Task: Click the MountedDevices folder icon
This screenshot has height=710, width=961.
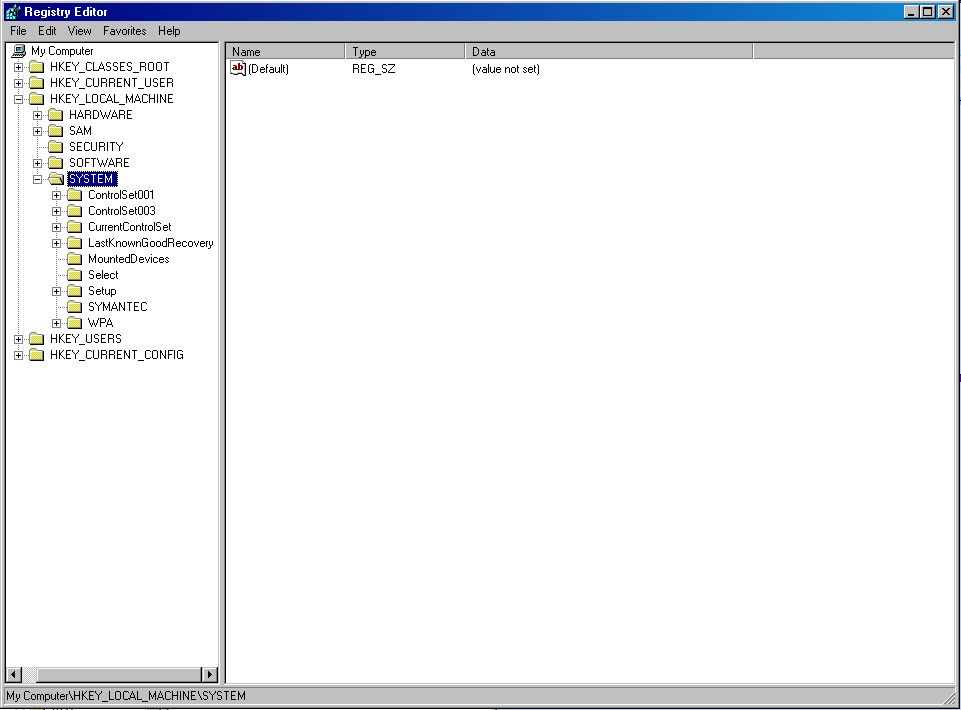Action: point(75,259)
